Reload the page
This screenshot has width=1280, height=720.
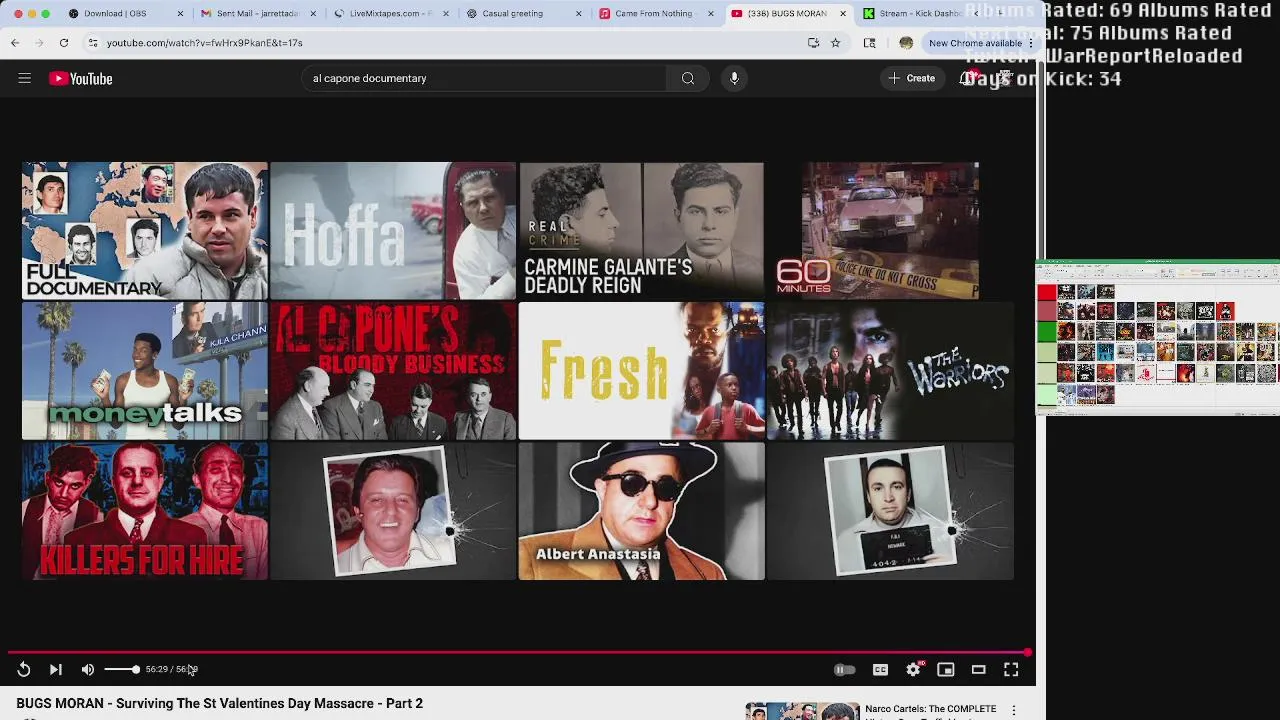coord(63,43)
